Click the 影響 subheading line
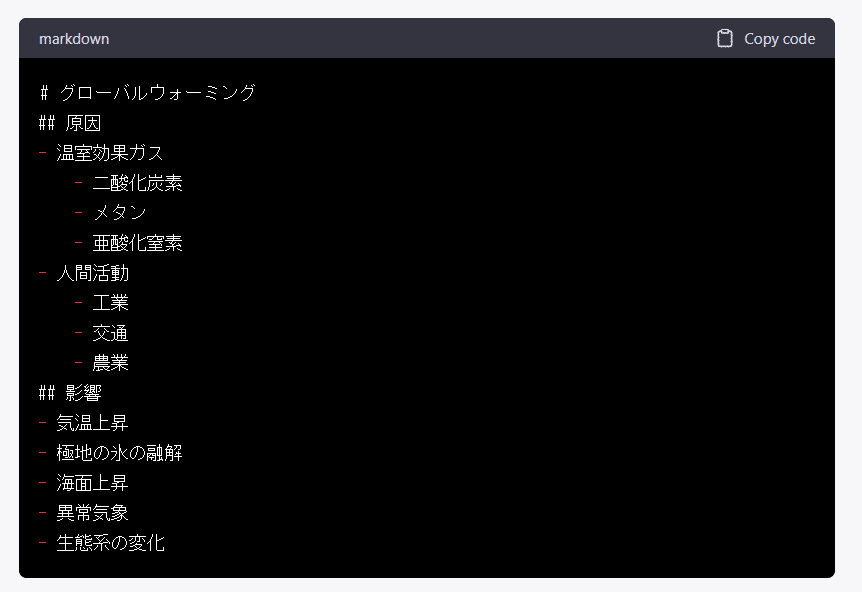The width and height of the screenshot is (862, 592). (70, 392)
